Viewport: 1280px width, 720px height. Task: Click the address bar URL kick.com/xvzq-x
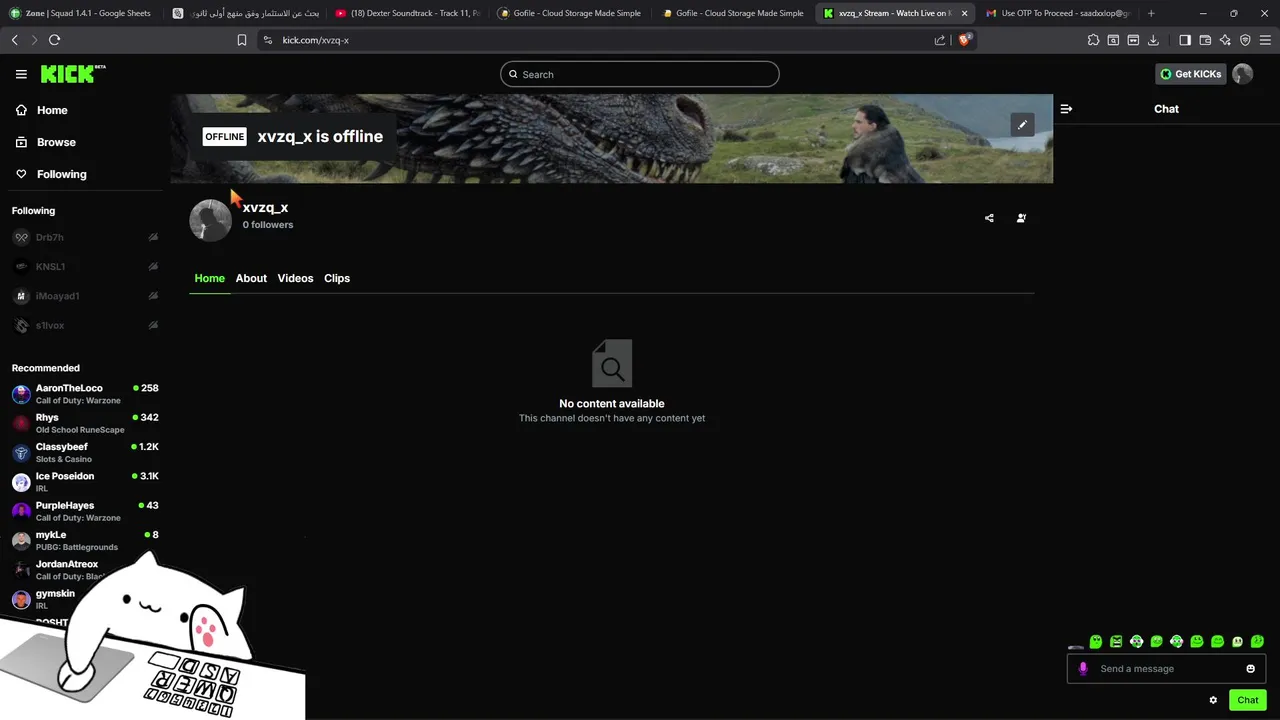pos(316,40)
